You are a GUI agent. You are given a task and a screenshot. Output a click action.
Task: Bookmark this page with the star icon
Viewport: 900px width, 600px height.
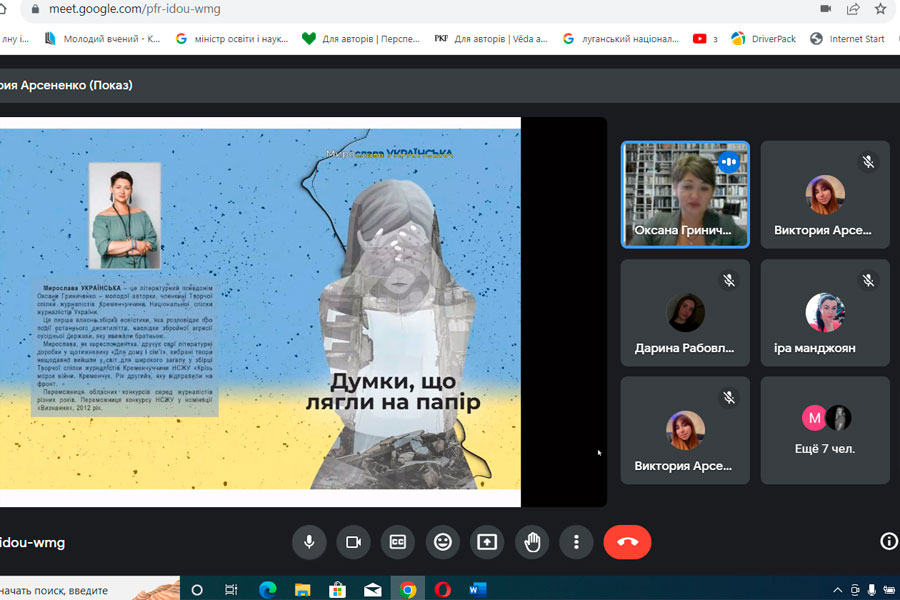click(x=880, y=9)
